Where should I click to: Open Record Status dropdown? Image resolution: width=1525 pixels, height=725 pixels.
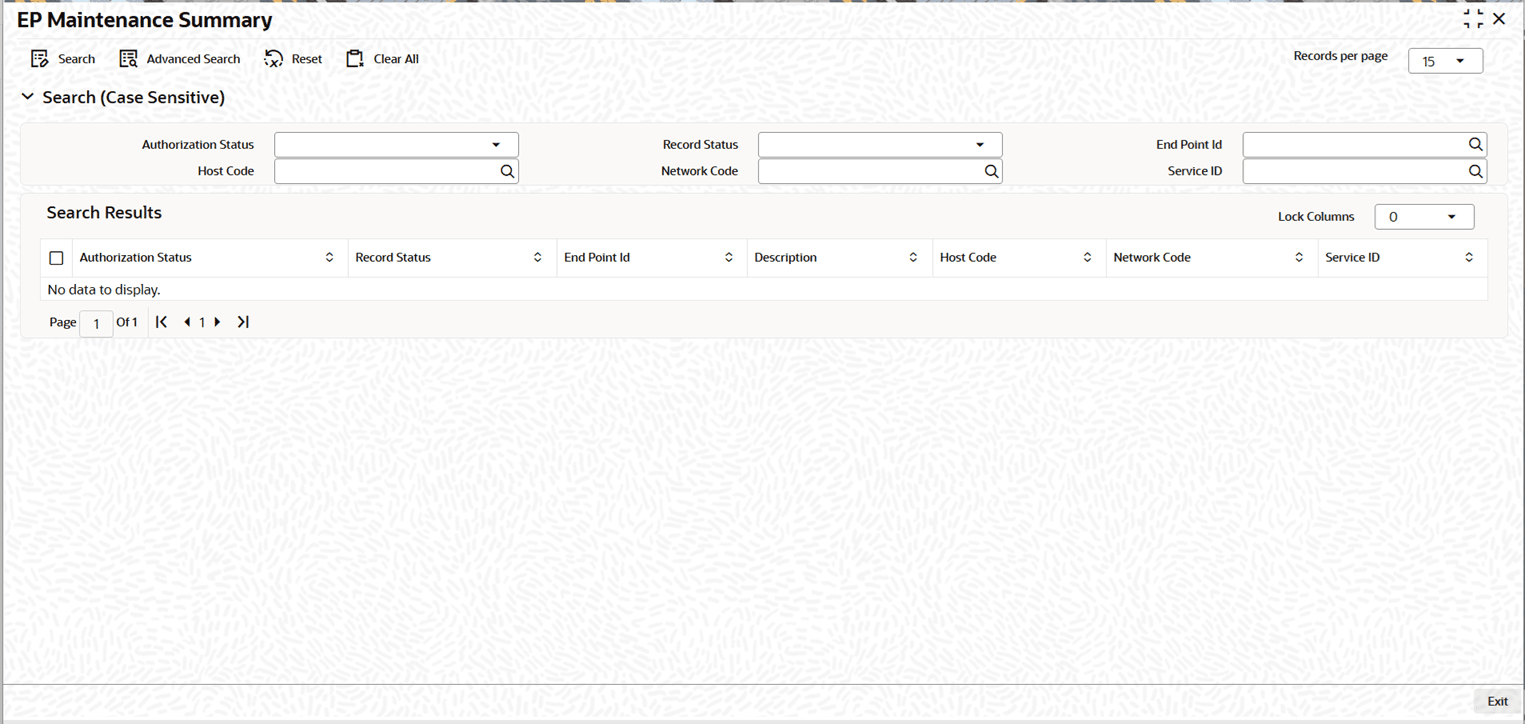click(x=880, y=145)
